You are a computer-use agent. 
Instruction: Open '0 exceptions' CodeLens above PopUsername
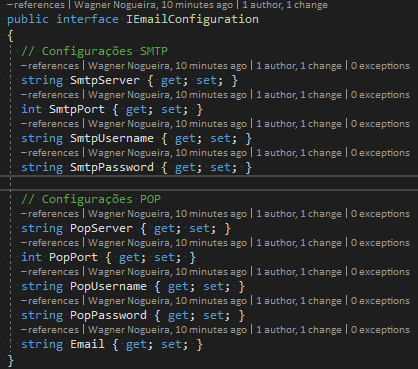point(380,272)
